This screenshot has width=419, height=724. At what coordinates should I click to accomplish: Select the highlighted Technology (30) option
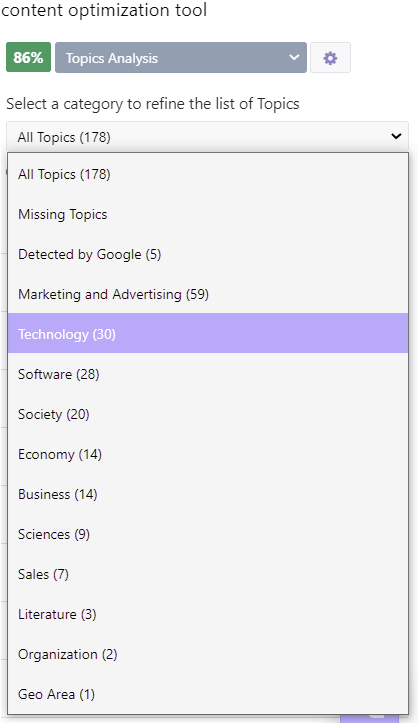click(208, 334)
